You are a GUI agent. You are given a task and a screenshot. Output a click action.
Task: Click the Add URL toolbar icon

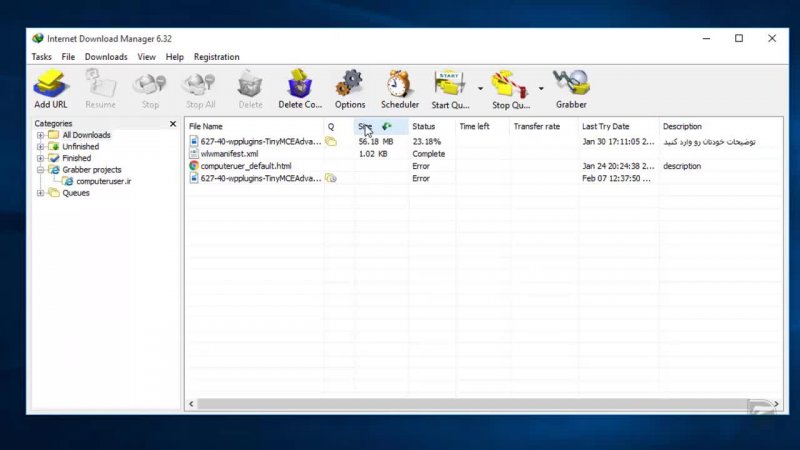click(50, 88)
